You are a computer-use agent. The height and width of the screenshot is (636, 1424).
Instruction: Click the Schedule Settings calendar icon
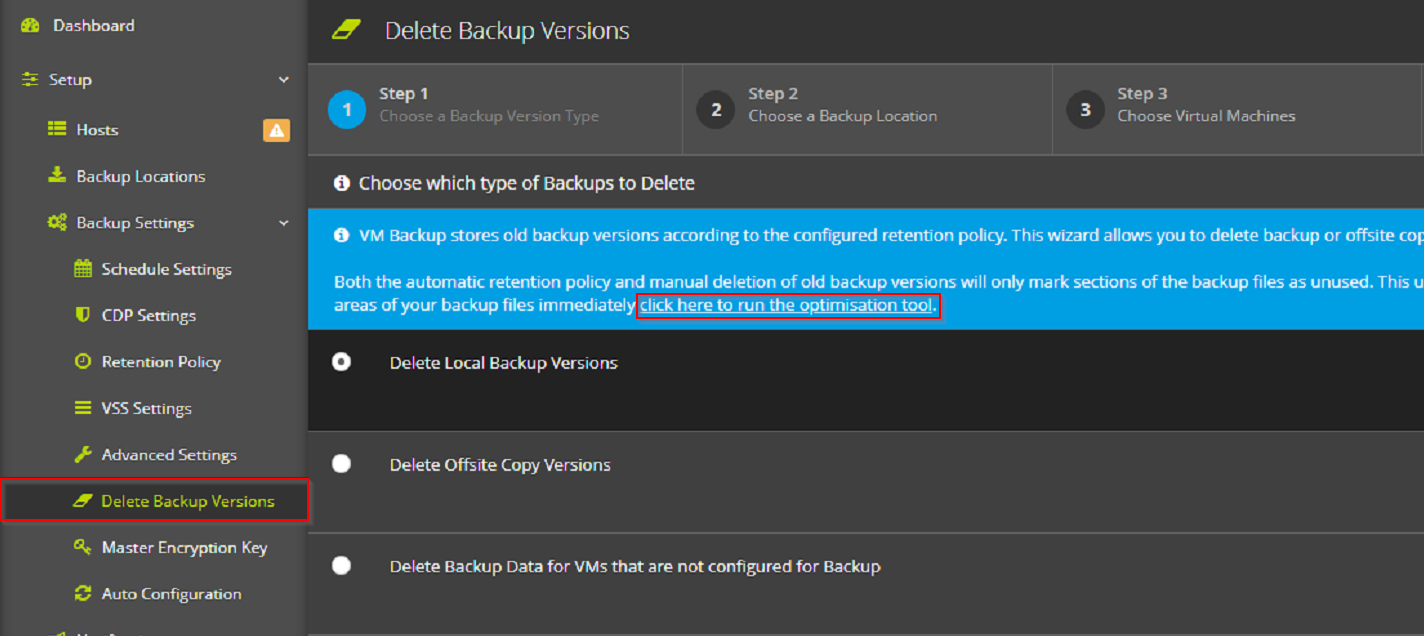click(x=83, y=269)
